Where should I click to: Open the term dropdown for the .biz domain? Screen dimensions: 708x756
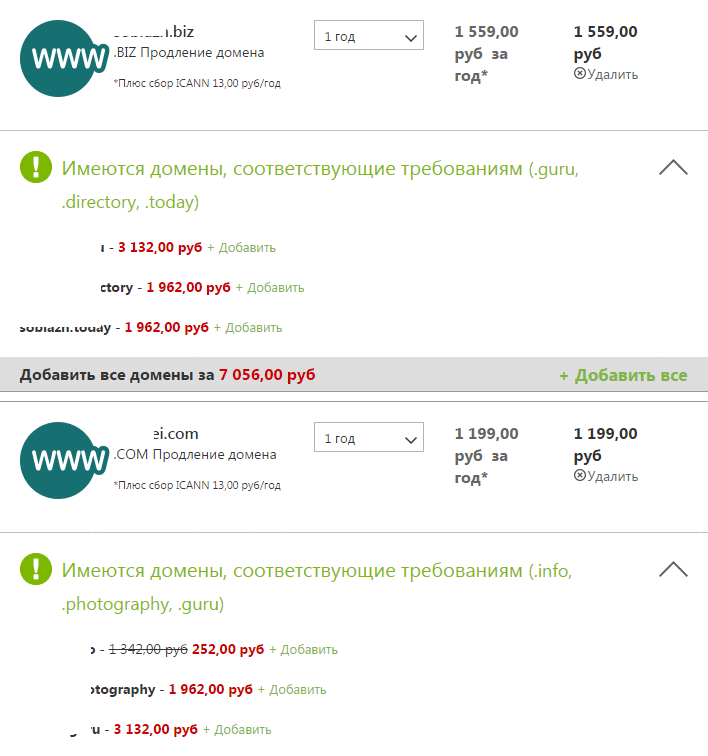coord(368,37)
